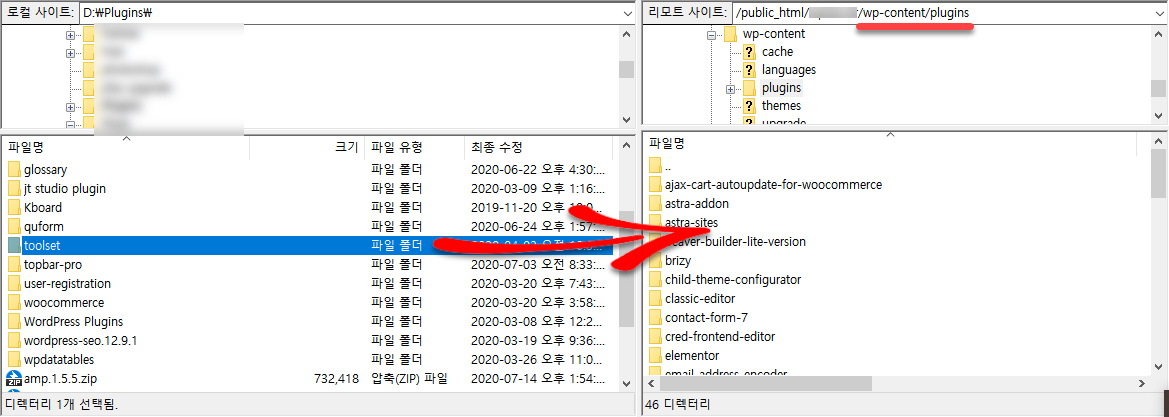Expand the second blurred folder in local tree

coord(70,53)
